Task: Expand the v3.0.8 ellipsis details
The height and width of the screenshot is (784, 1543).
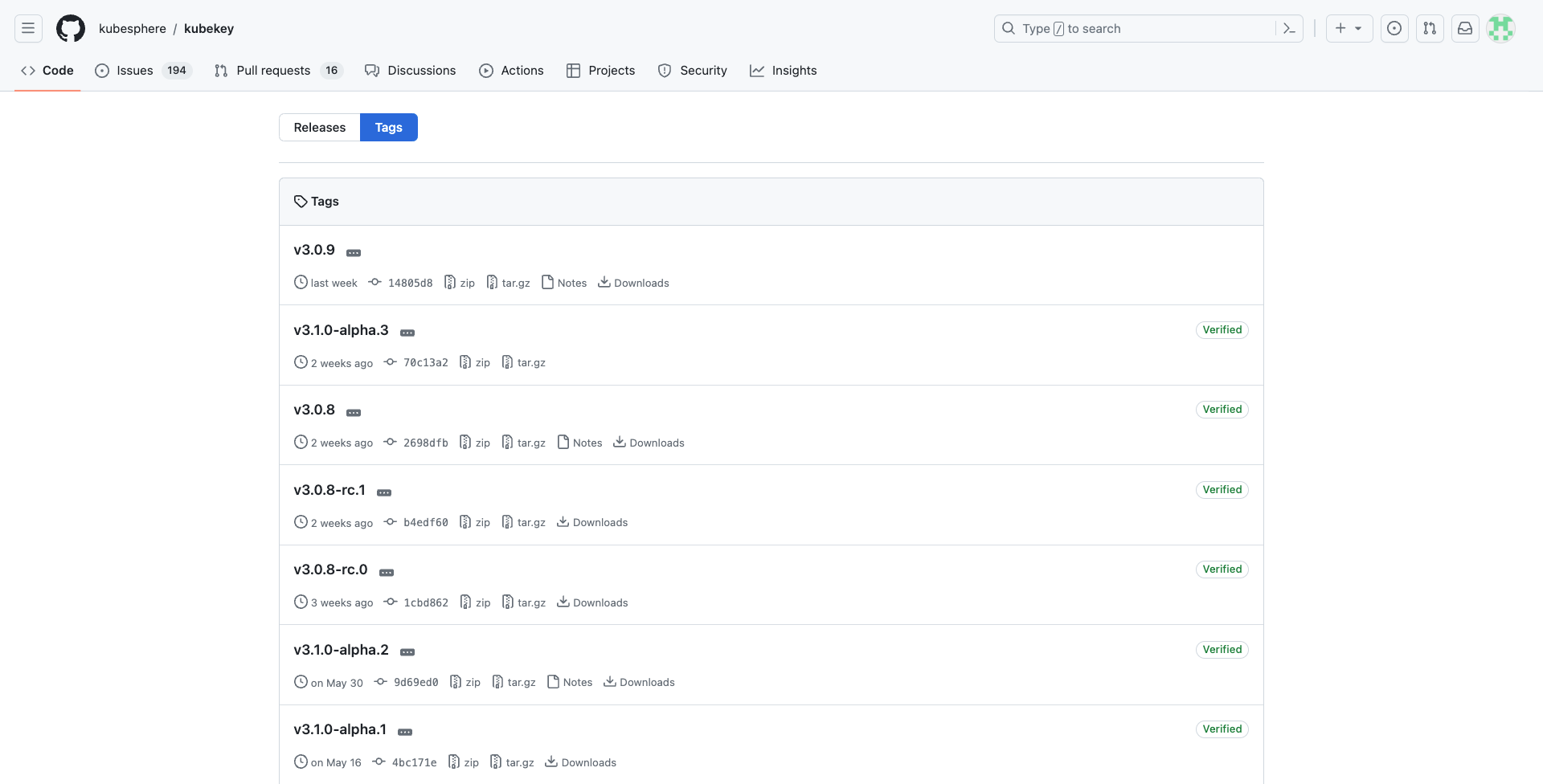Action: click(354, 413)
